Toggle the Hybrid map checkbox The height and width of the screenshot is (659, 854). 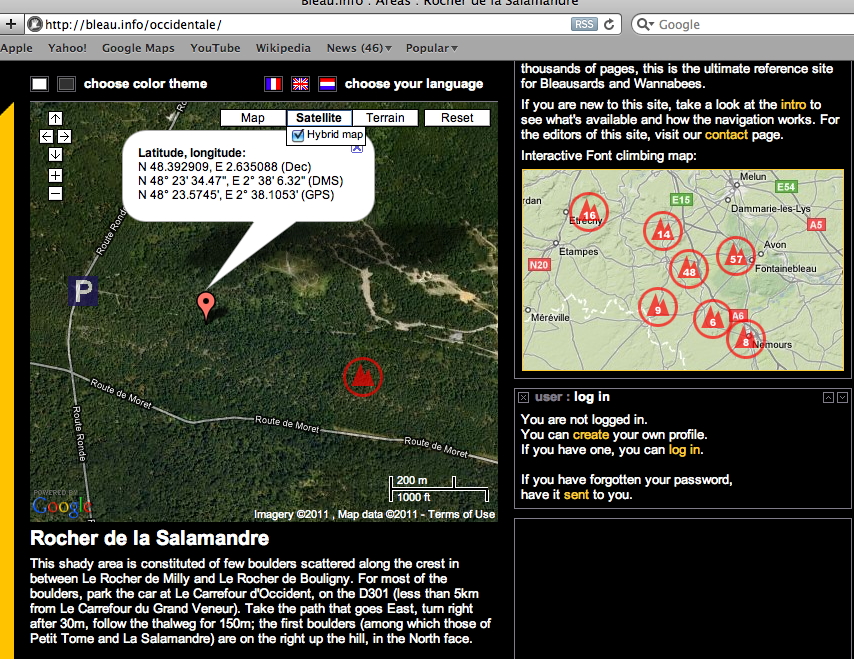pos(298,135)
